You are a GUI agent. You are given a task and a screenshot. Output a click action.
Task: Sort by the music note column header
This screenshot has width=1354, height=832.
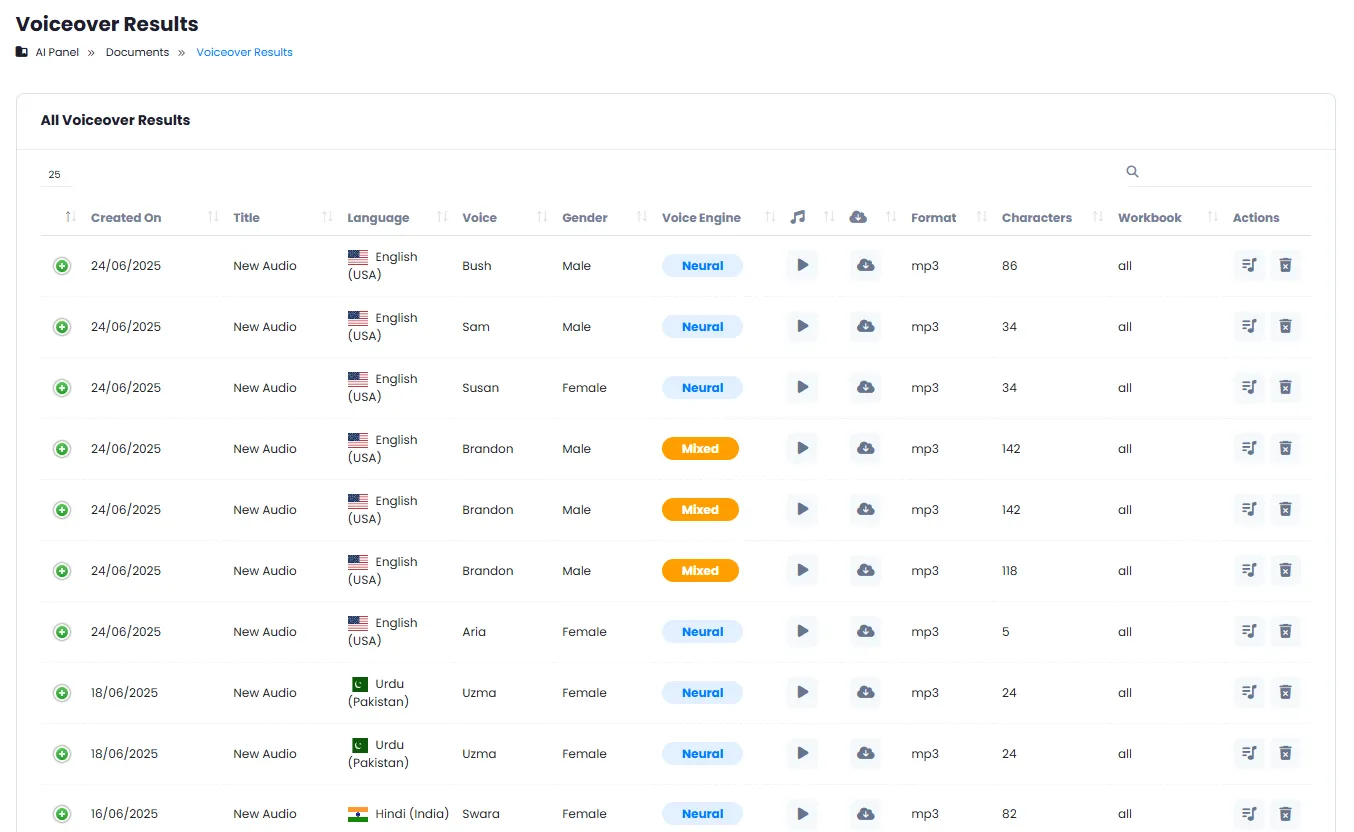tap(797, 217)
